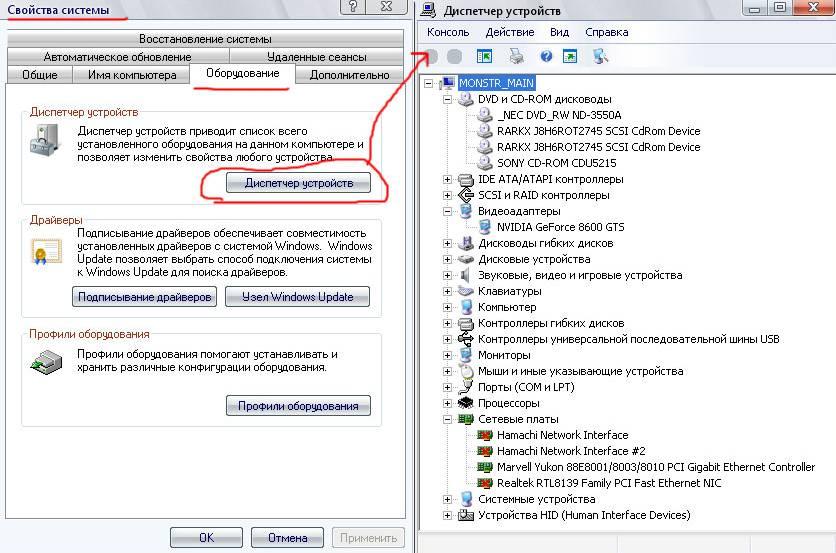
Task: Expand the Контроллеры гибких дисков branch
Action: (x=447, y=323)
